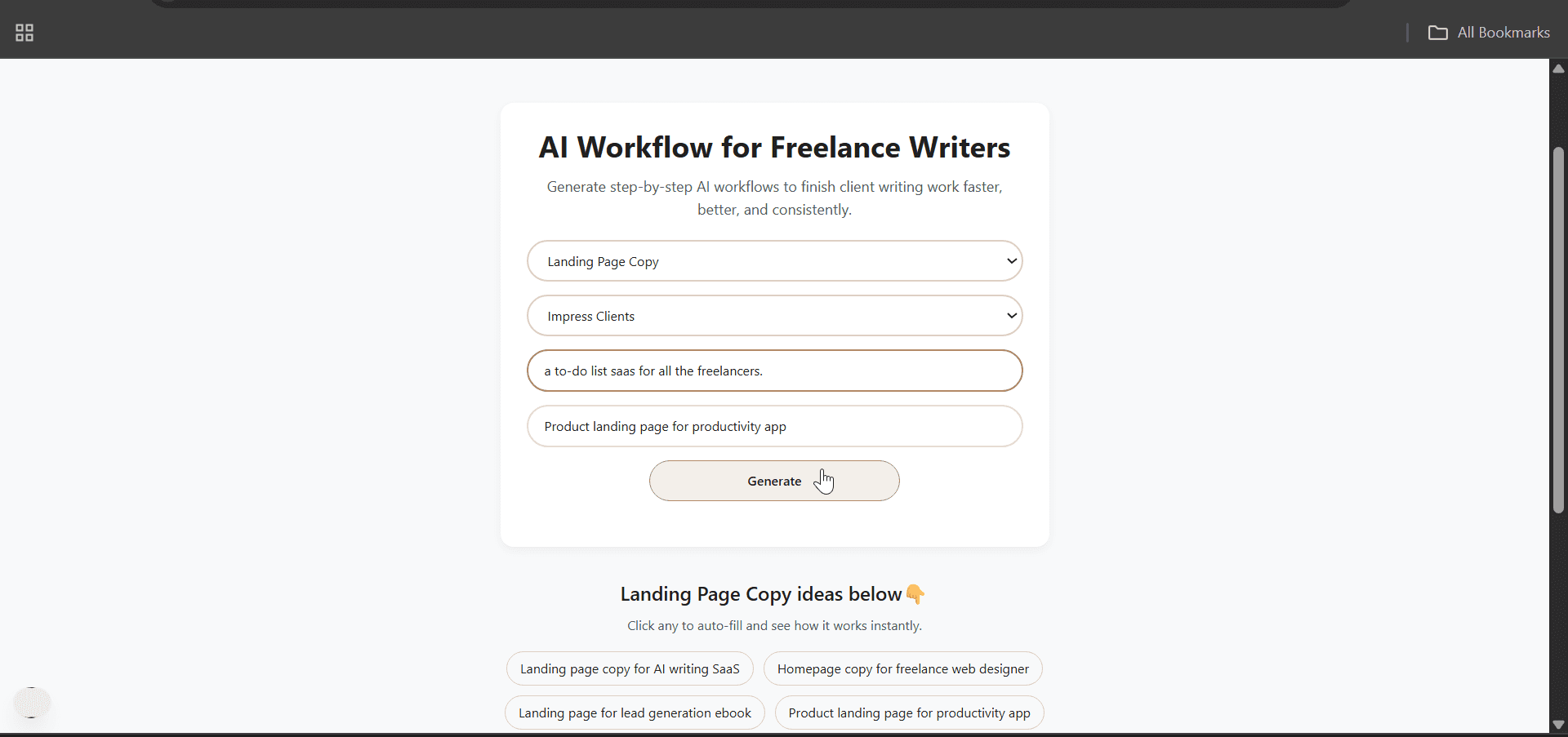Click the pointing-down hand emoji
This screenshot has height=737, width=1568.
(915, 594)
